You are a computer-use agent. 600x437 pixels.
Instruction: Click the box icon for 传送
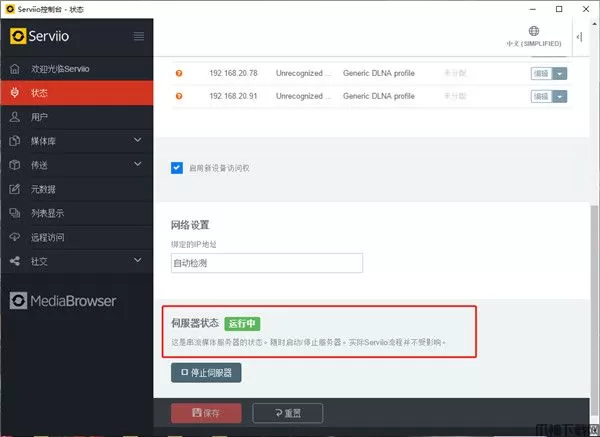click(x=15, y=165)
